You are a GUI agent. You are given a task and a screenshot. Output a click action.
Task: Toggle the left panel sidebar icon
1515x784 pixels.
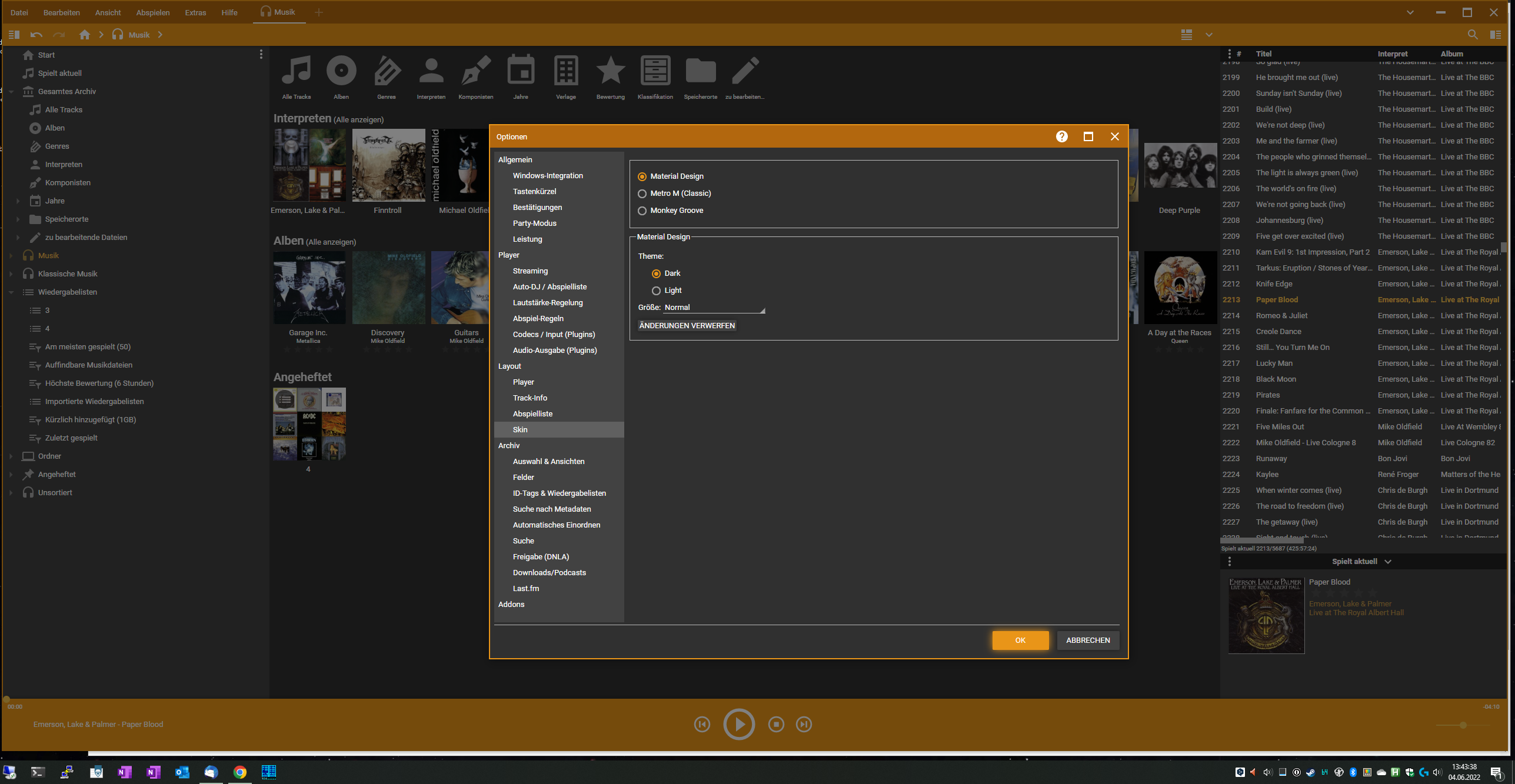(x=14, y=35)
